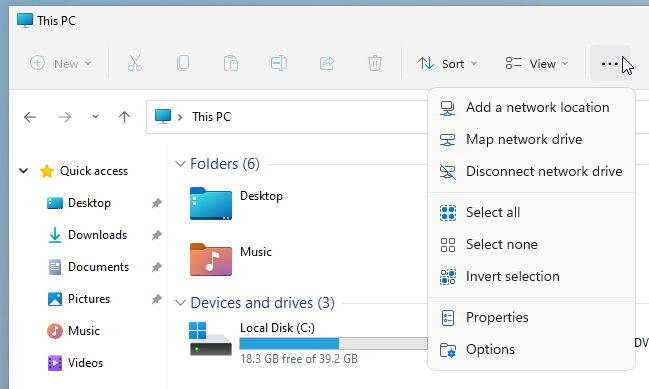Open Downloads in Quick access sidebar
This screenshot has width=649, height=389.
click(98, 235)
